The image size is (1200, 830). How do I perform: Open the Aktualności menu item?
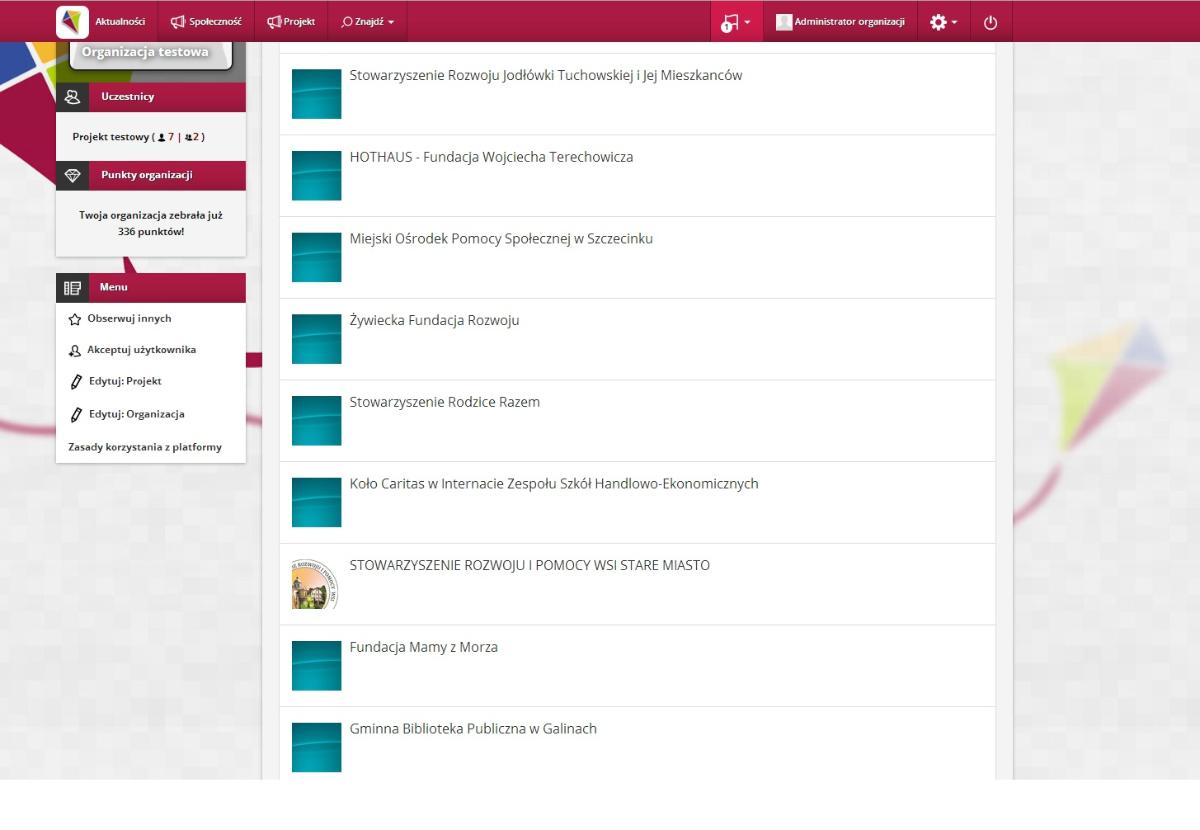(x=120, y=22)
